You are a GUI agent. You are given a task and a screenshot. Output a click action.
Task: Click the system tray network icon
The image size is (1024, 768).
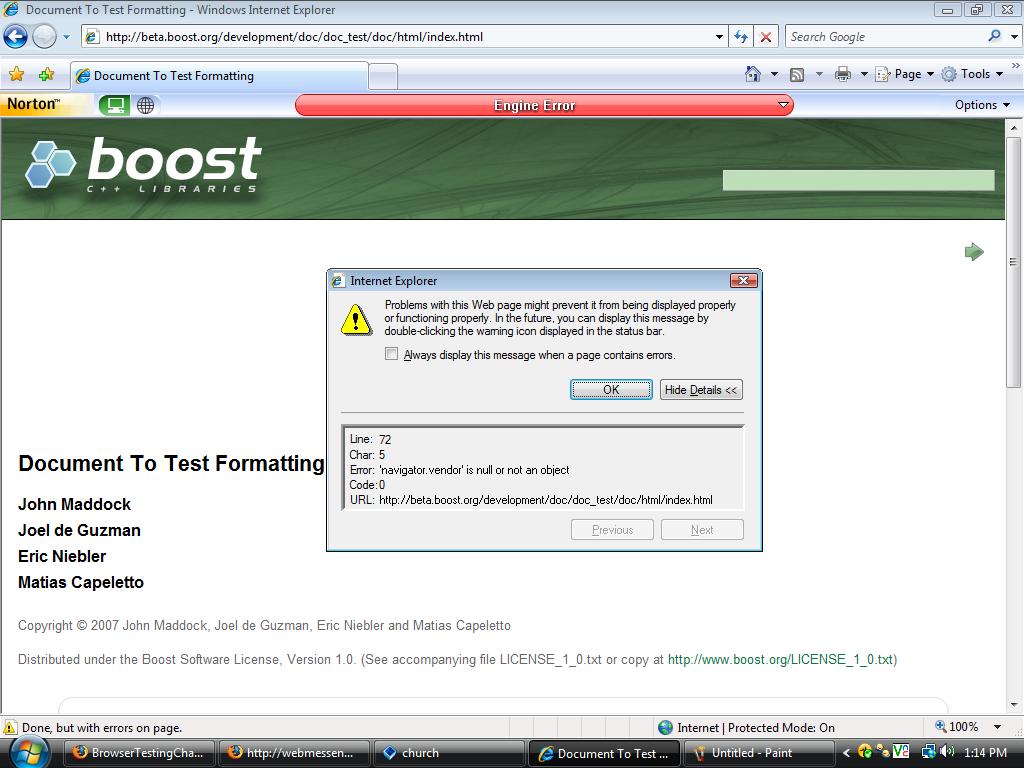(x=929, y=752)
